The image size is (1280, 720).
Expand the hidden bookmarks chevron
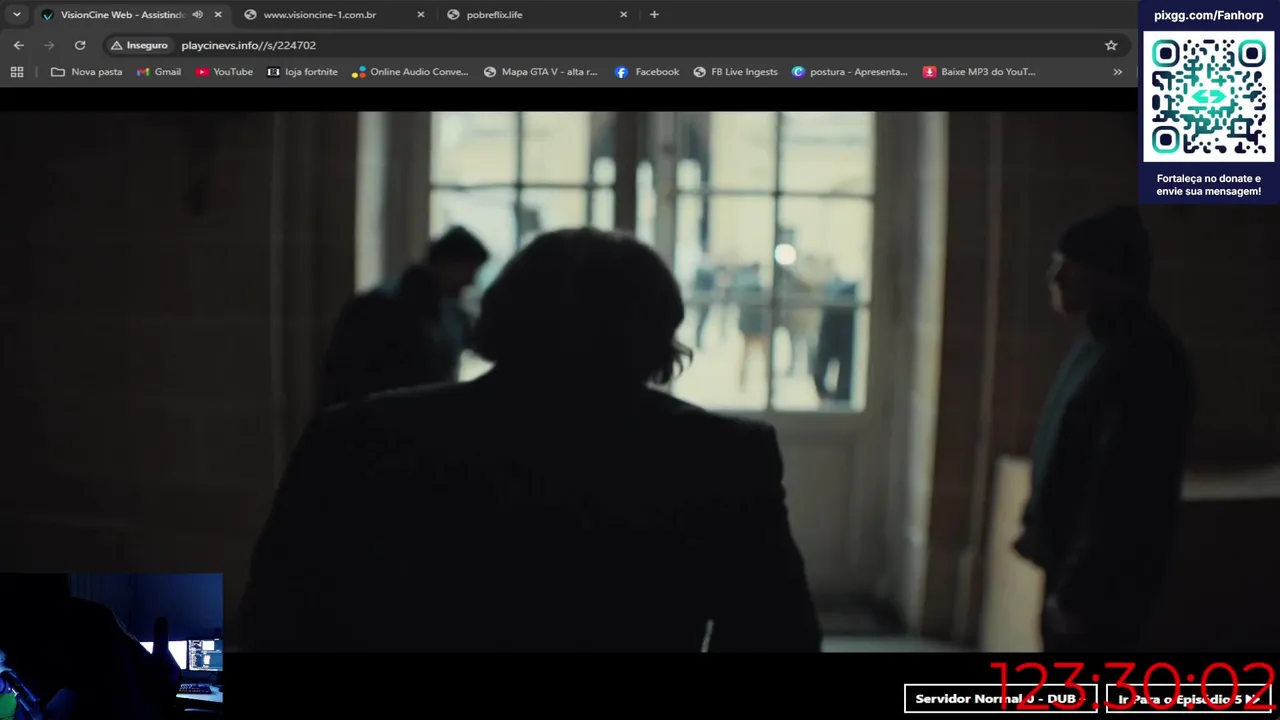1117,72
